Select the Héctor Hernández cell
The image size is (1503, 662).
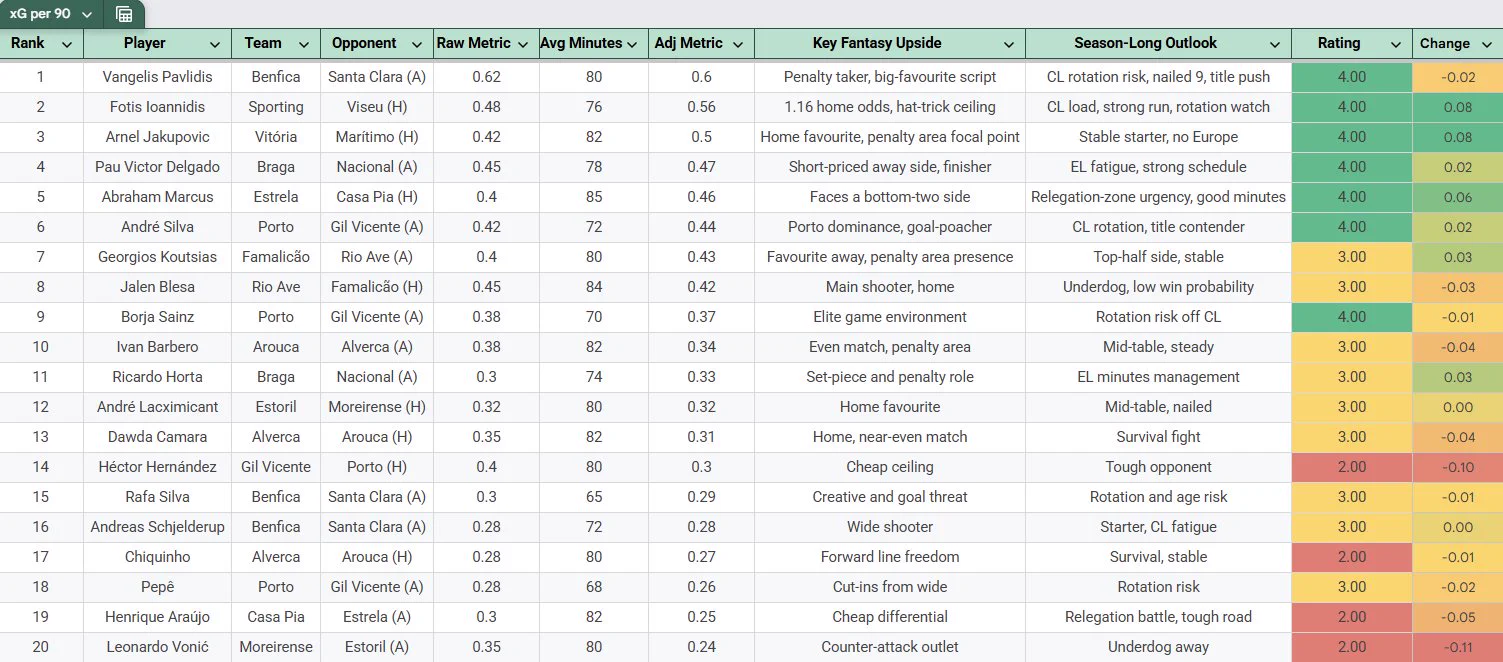tap(158, 467)
